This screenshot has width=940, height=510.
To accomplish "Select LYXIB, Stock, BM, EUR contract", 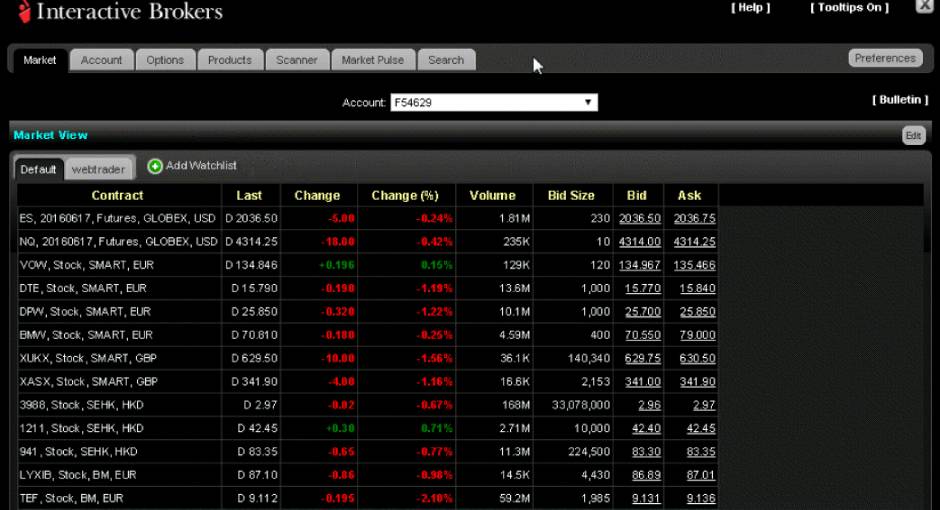I will click(78, 476).
